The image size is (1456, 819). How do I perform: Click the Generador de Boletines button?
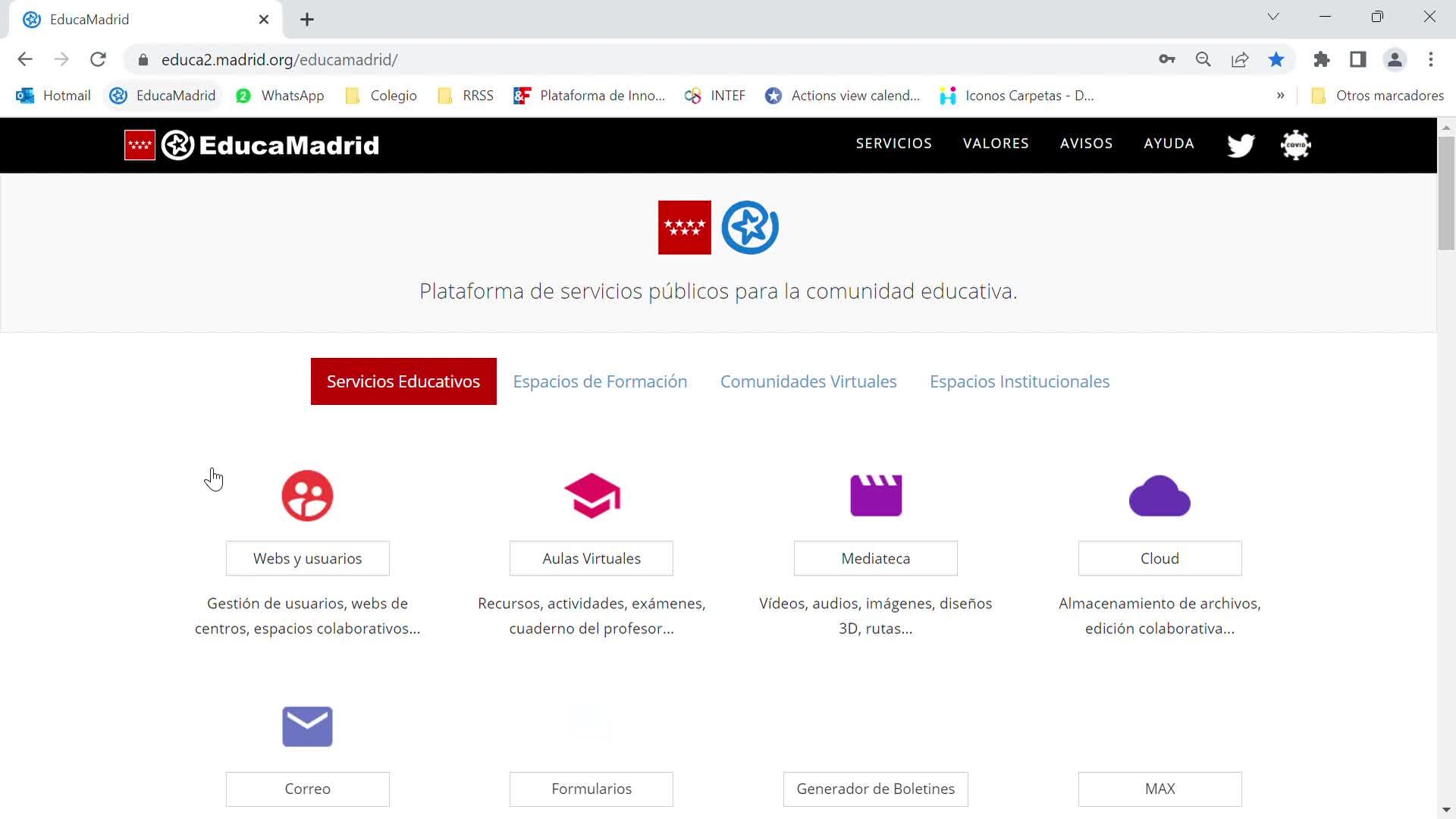pyautogui.click(x=875, y=789)
